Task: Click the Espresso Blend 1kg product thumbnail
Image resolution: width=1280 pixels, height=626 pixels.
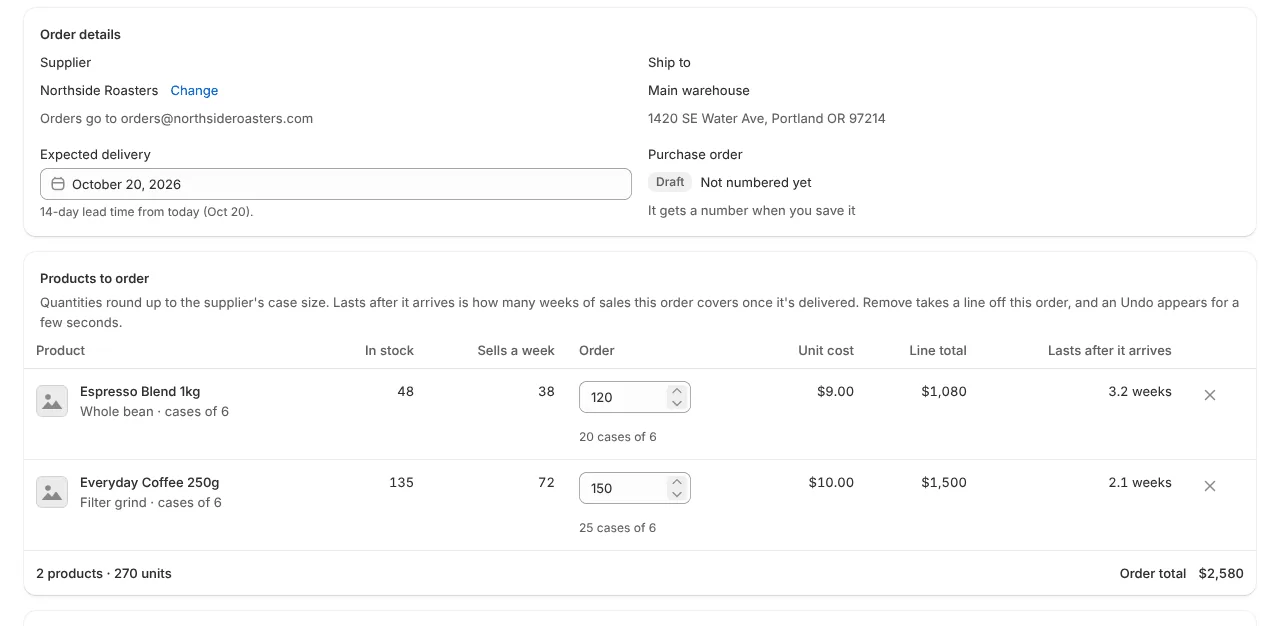Action: coord(52,401)
